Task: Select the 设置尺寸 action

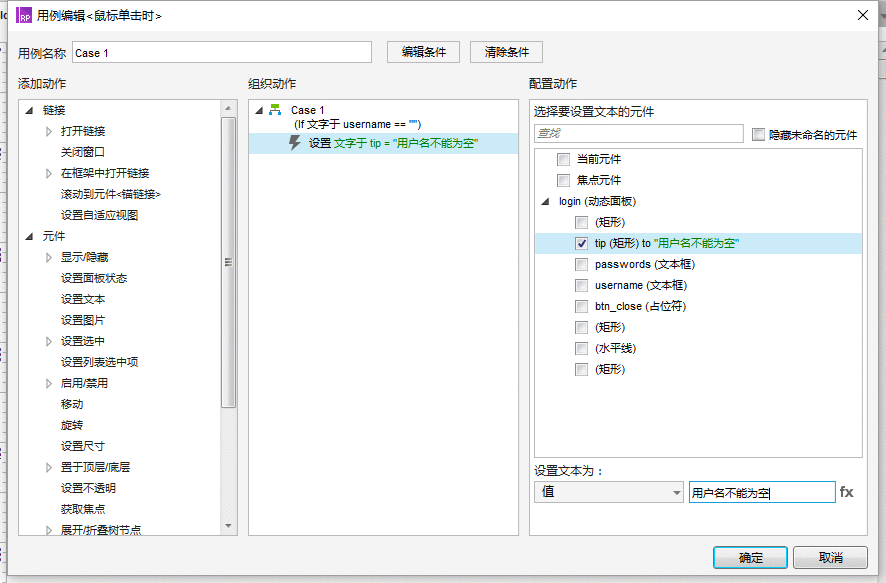Action: coord(82,446)
